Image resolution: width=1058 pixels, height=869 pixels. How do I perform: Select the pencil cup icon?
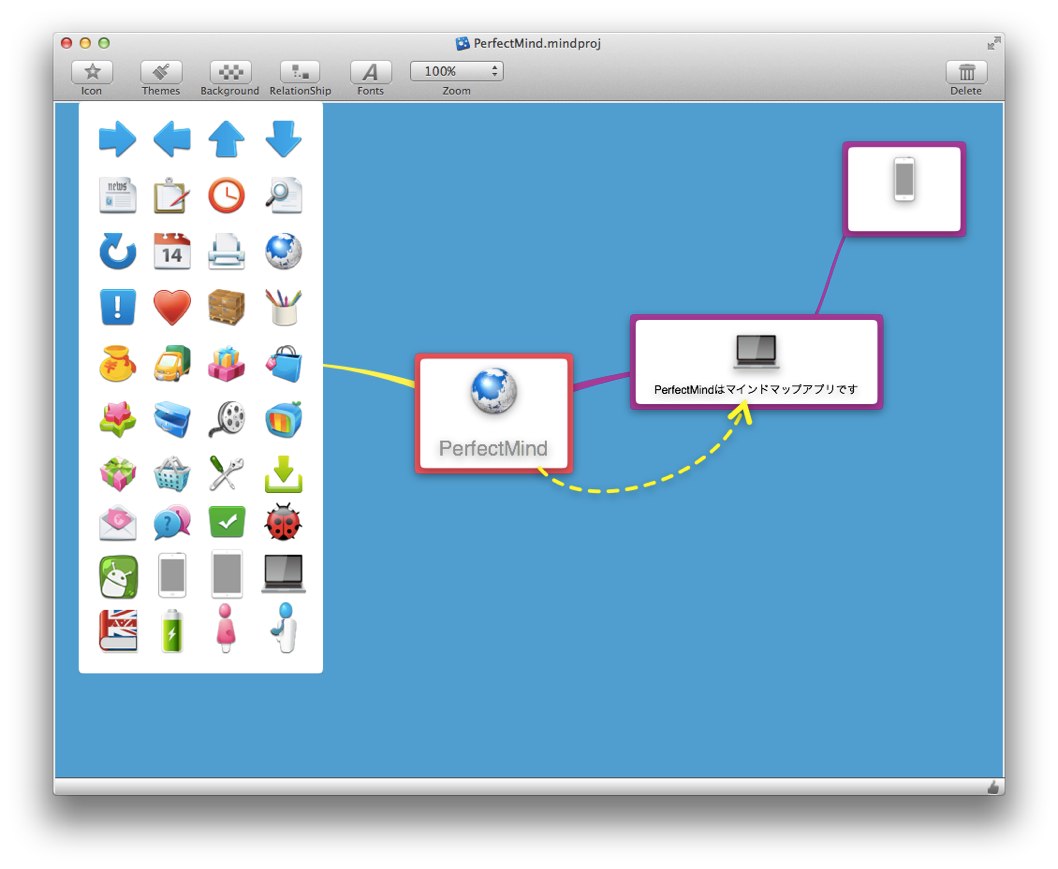coord(283,307)
